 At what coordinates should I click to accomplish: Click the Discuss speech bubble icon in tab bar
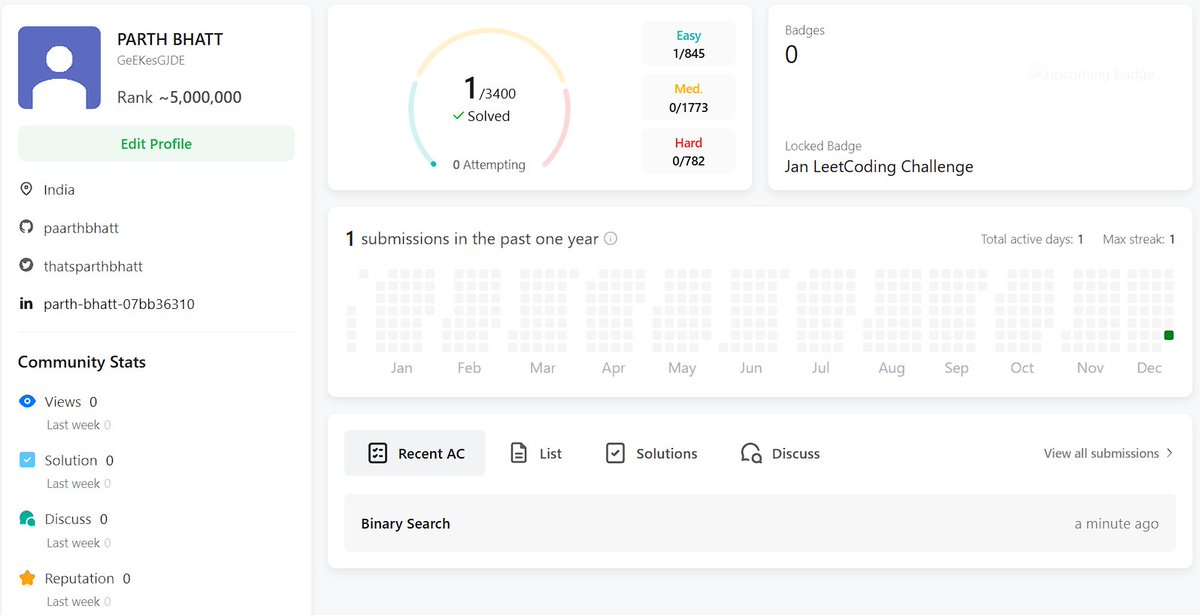click(751, 453)
